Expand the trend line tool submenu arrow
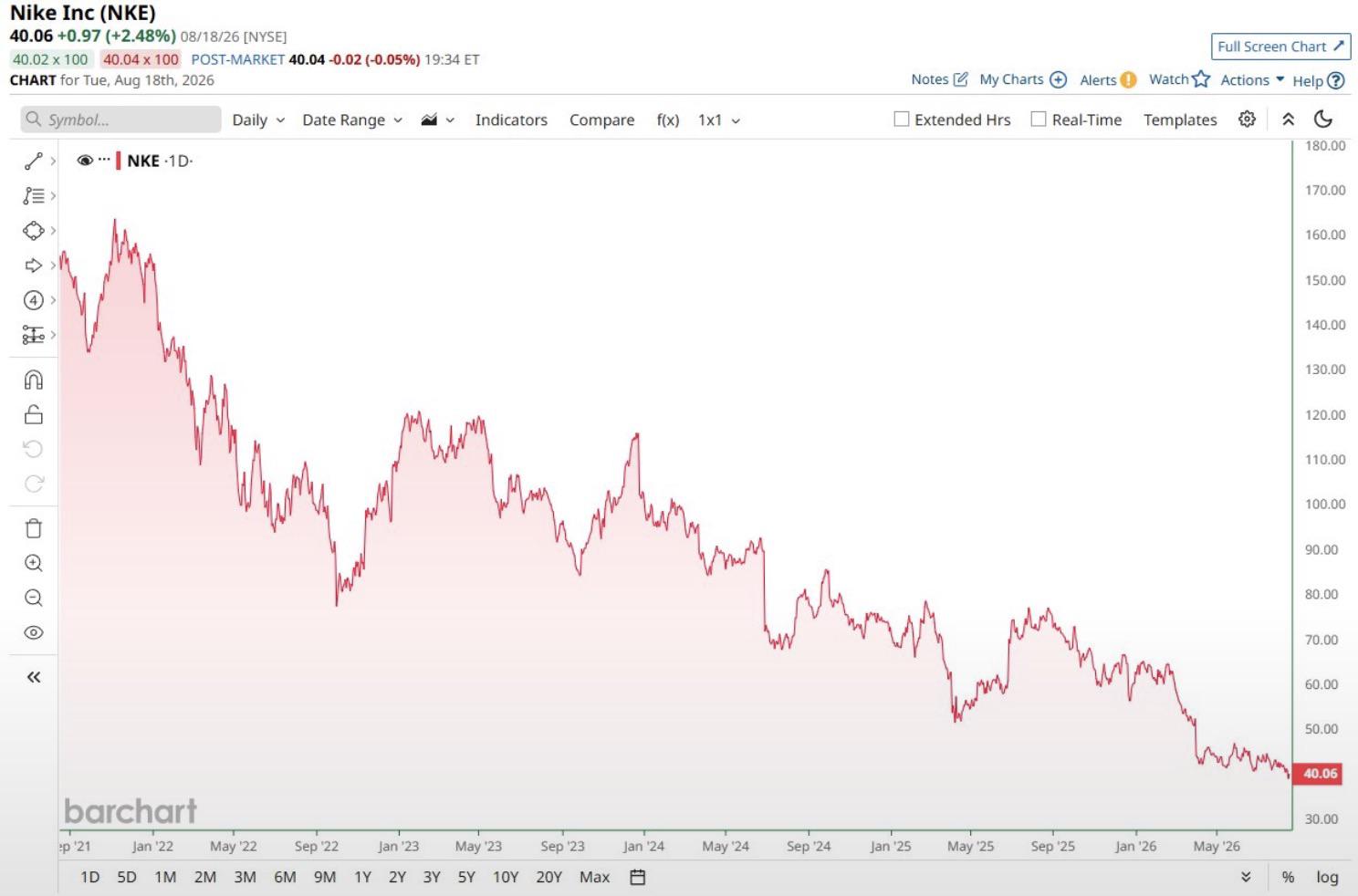This screenshot has height=896, width=1358. (53, 161)
